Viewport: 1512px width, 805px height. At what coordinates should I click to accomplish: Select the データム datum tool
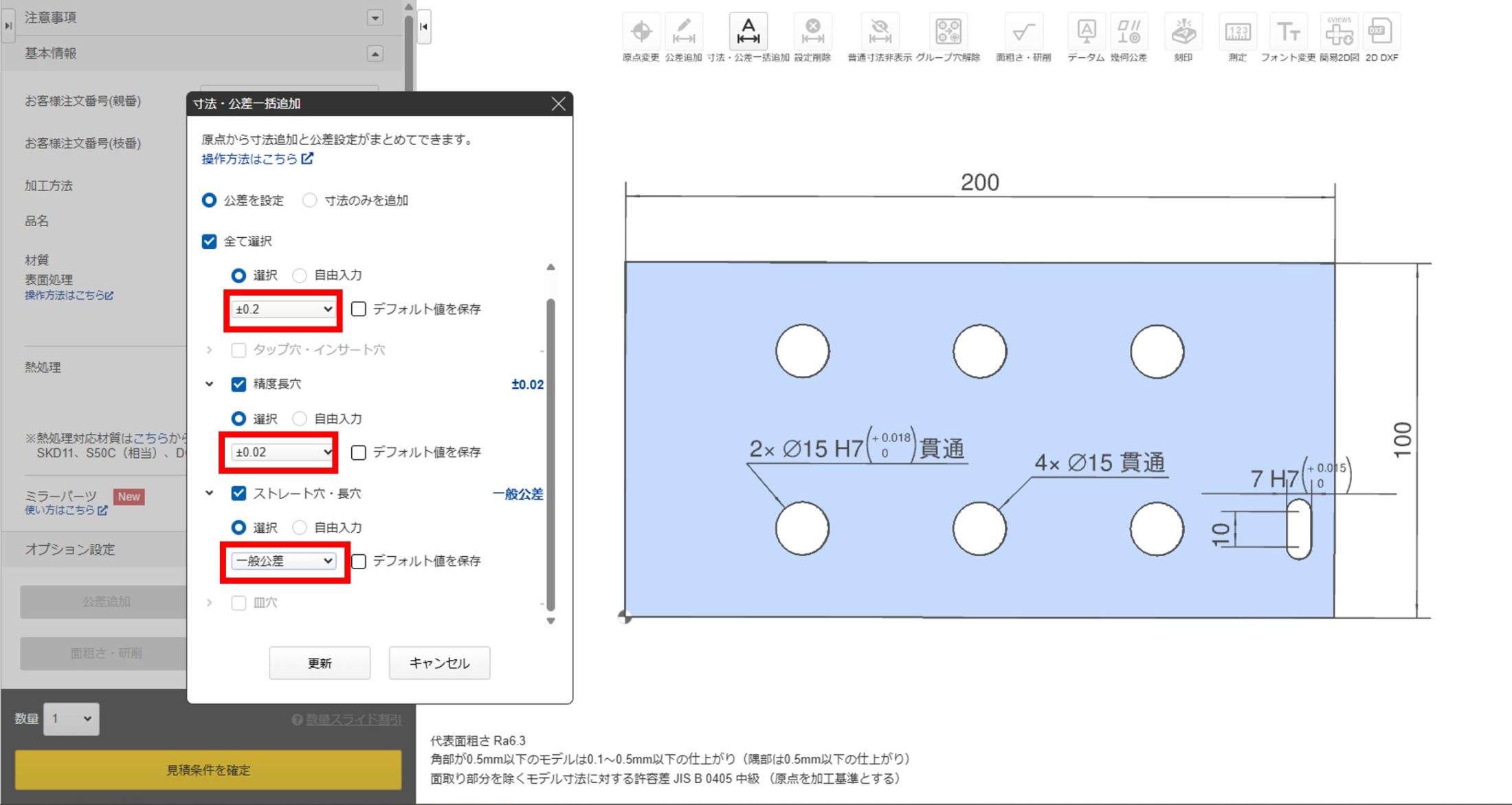point(1086,31)
